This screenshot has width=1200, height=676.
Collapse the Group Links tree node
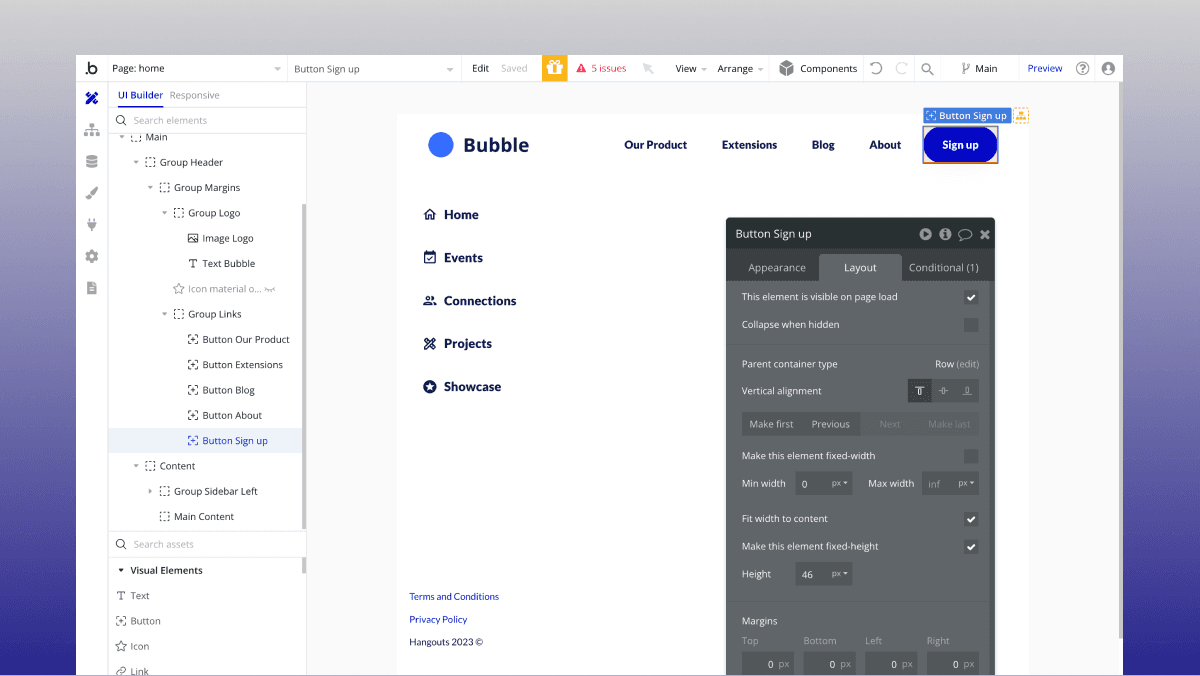pyautogui.click(x=165, y=314)
